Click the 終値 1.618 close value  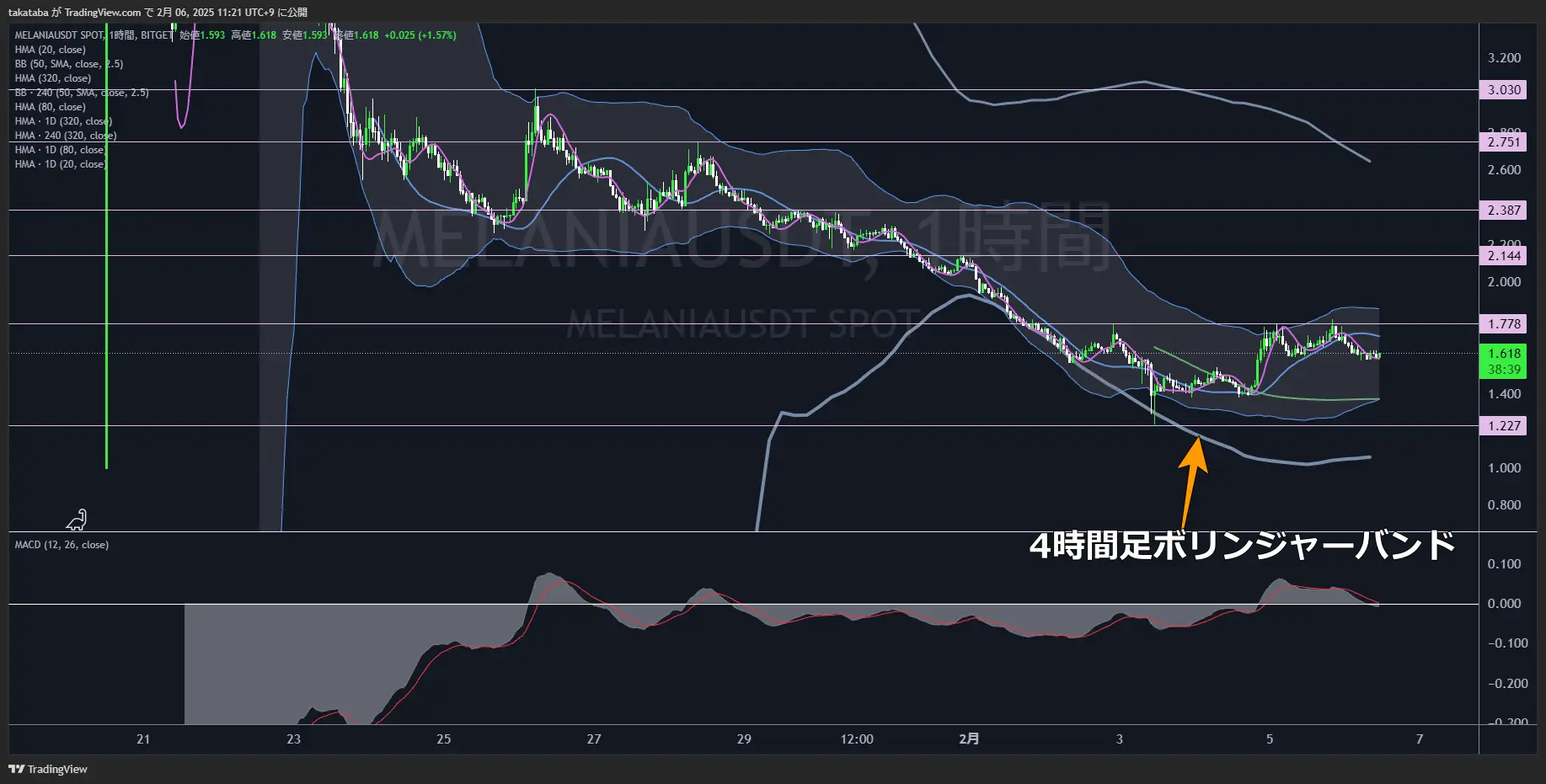356,35
